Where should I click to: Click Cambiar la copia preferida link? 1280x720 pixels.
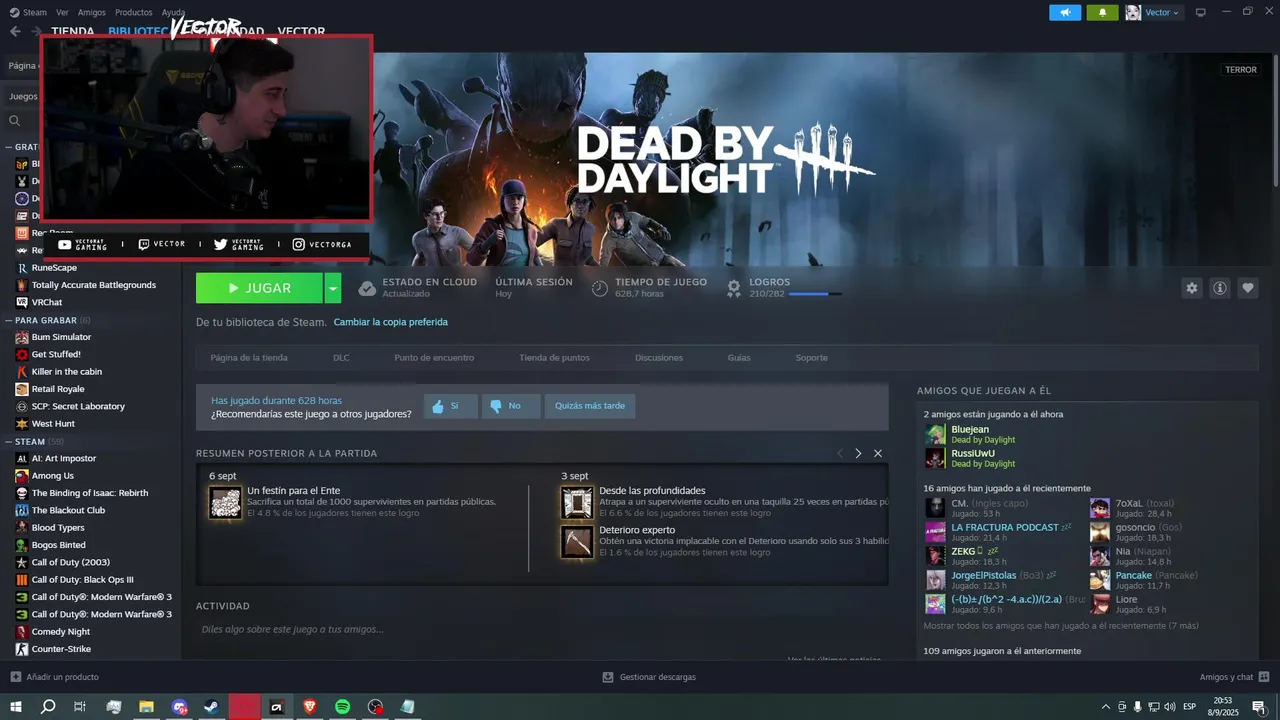(391, 322)
